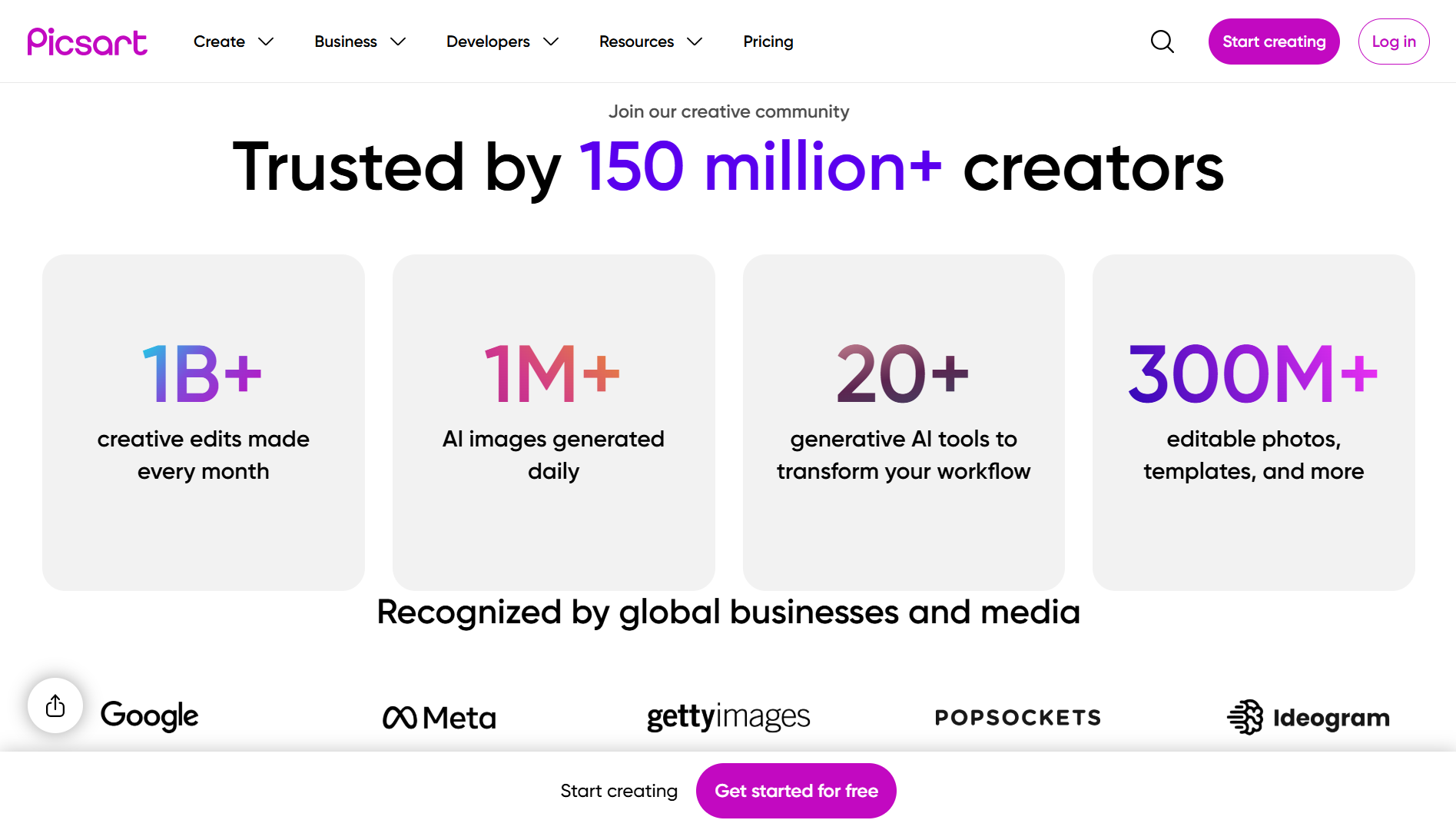
Task: Expand the Business dropdown menu
Action: coord(360,41)
